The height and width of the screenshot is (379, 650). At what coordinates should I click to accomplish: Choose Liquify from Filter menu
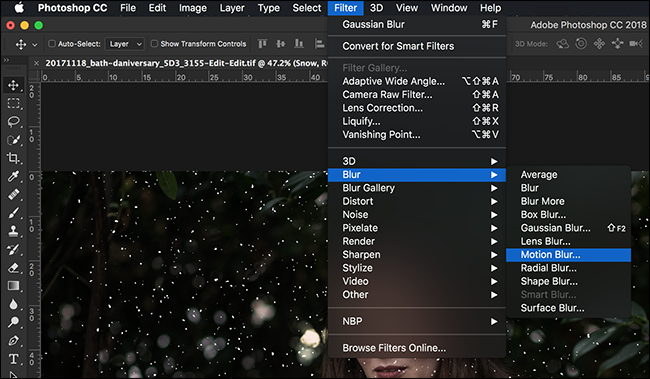tap(417, 121)
